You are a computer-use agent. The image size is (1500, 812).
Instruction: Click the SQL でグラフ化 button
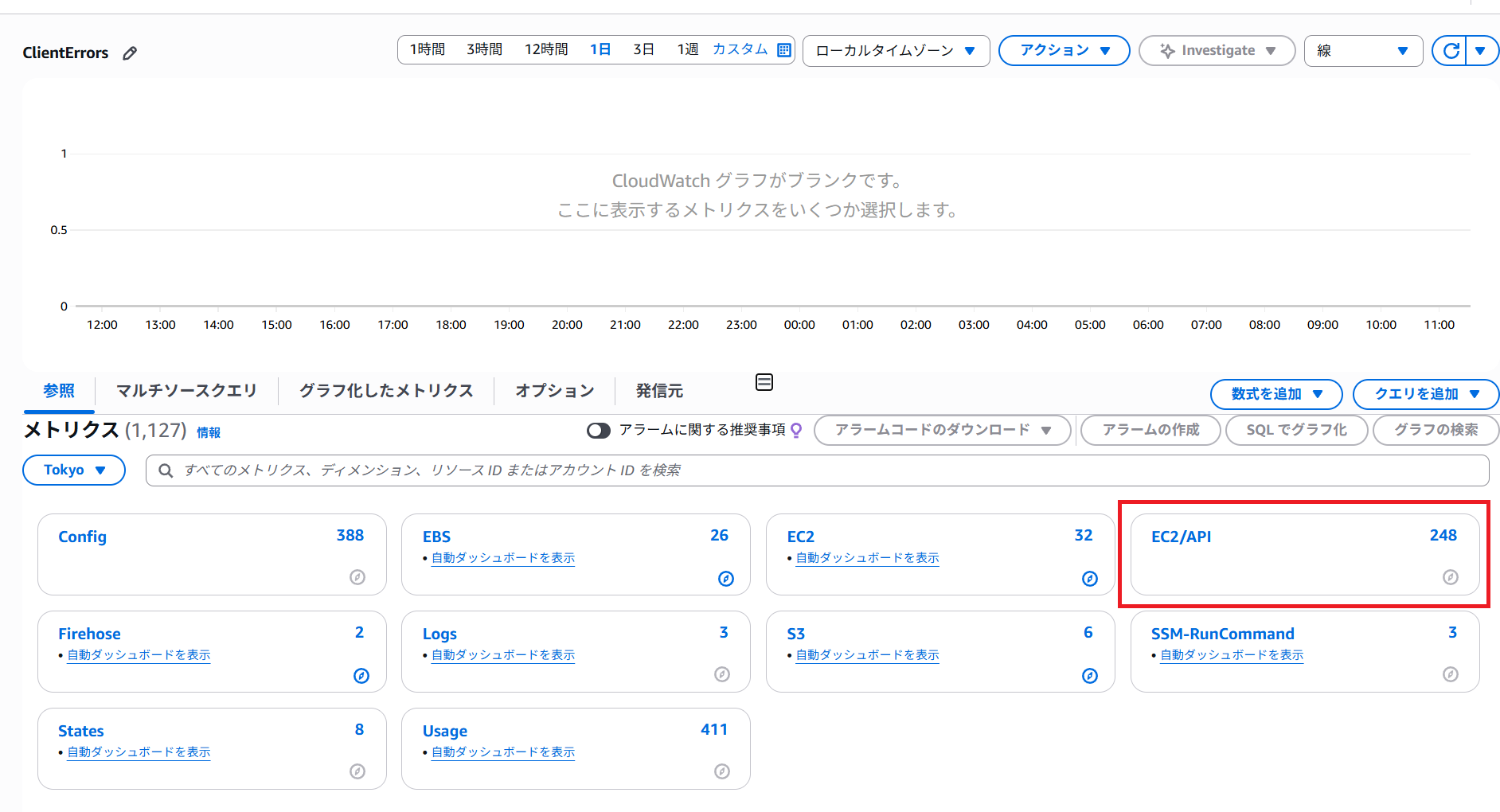click(1296, 430)
